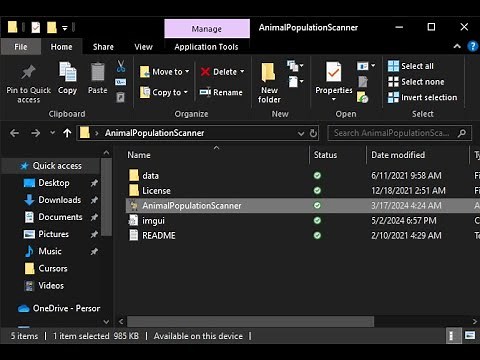480x360 pixels.
Task: Click the Copy icon in Clipboard group
Action: (68, 72)
